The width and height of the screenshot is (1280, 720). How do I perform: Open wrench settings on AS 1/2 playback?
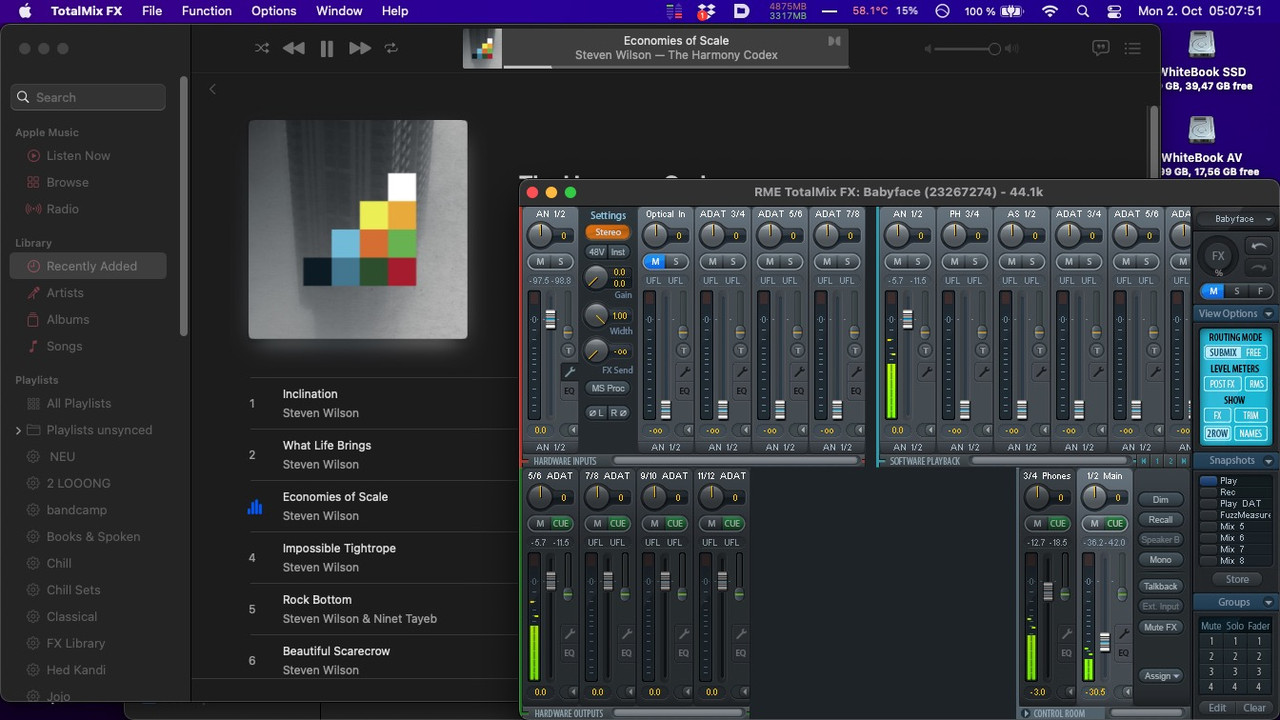point(1040,371)
